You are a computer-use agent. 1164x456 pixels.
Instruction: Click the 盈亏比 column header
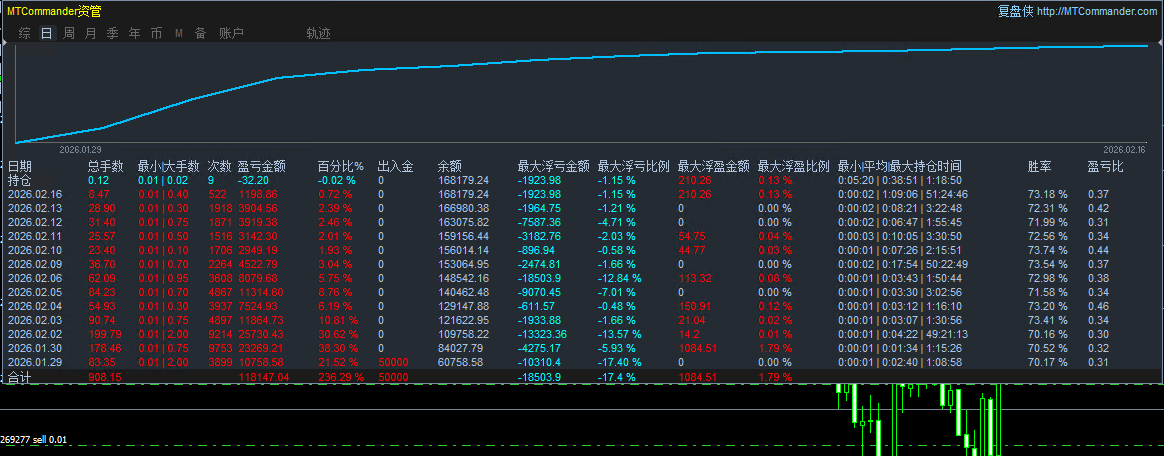pos(1106,166)
